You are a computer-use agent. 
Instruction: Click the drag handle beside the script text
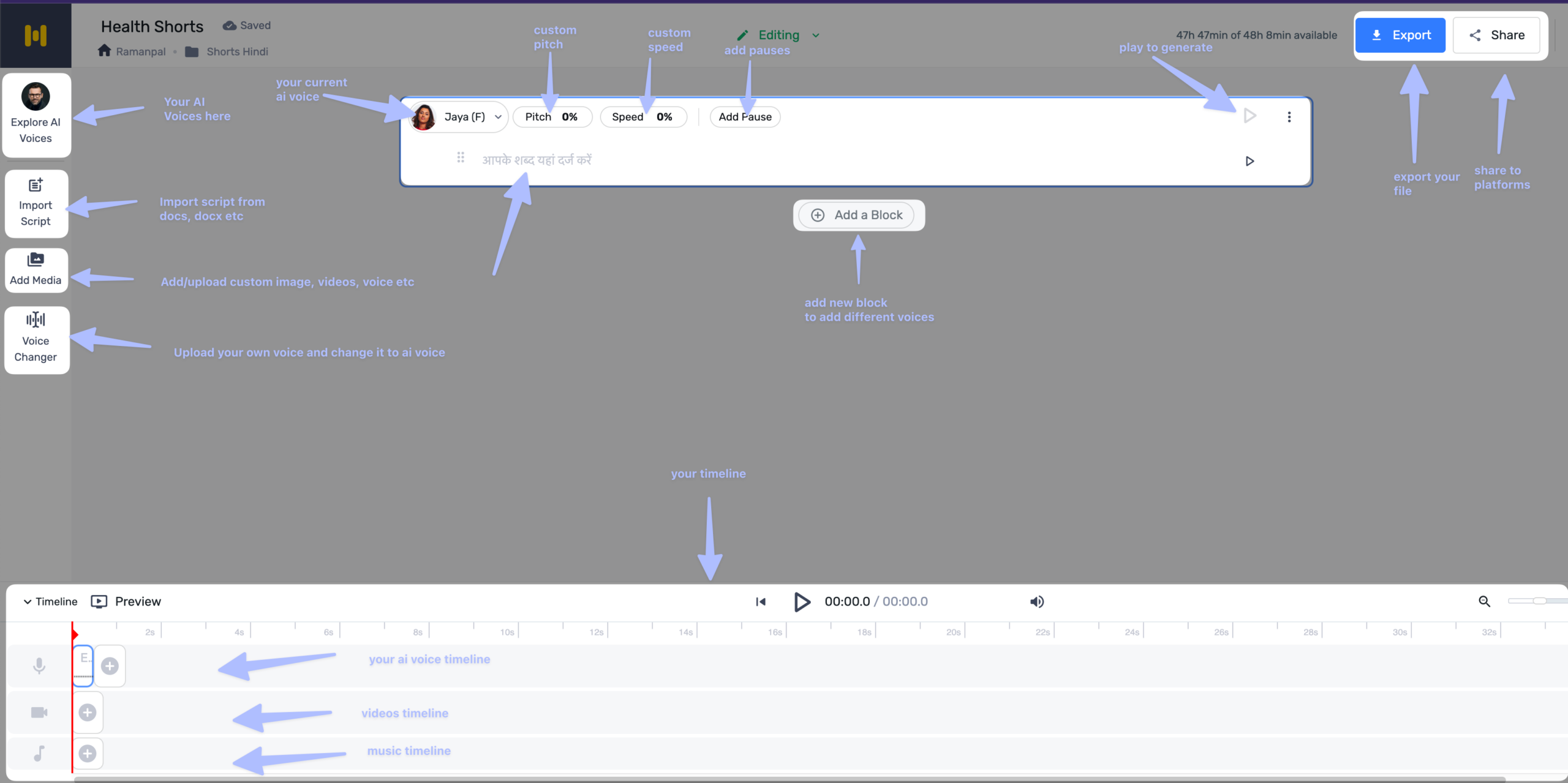coord(461,158)
